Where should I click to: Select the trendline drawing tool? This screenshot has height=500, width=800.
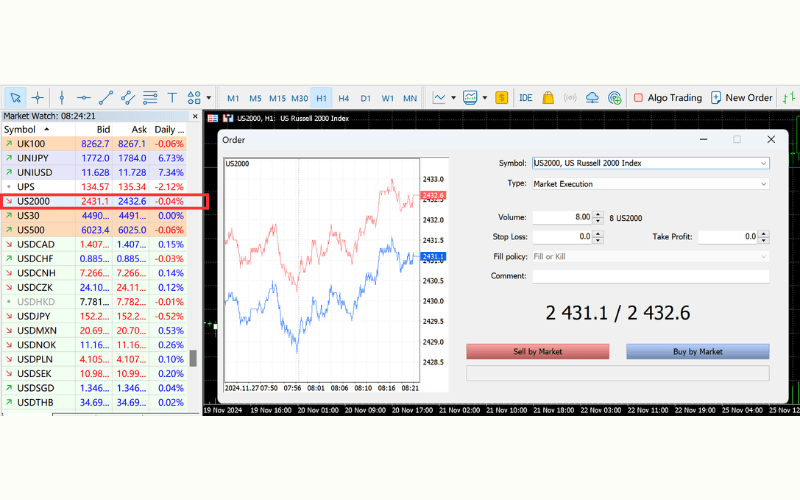(x=106, y=97)
